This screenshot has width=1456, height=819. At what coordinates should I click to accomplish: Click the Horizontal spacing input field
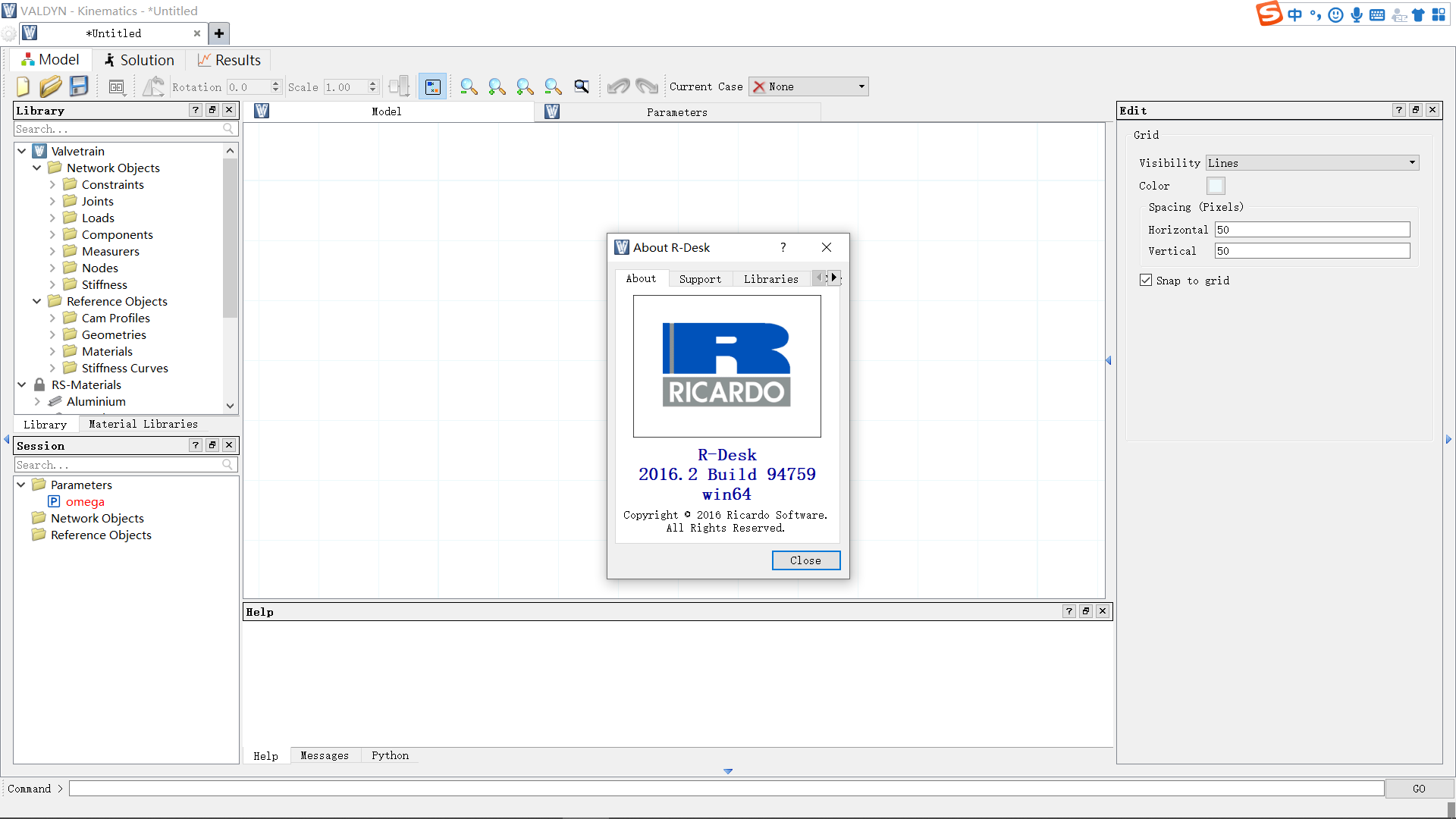pyautogui.click(x=1312, y=230)
